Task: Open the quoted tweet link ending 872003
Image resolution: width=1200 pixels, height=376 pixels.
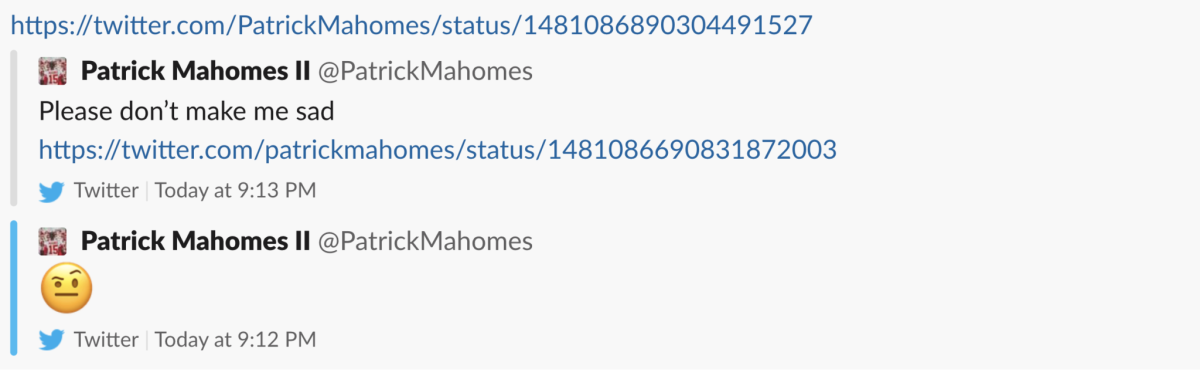Action: click(x=438, y=150)
